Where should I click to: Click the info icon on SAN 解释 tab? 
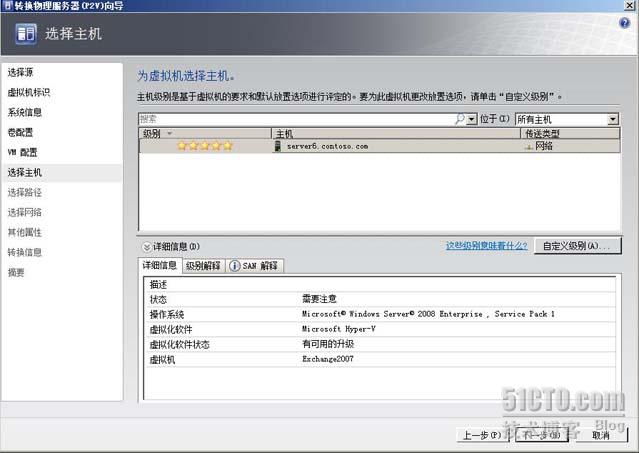[x=234, y=266]
